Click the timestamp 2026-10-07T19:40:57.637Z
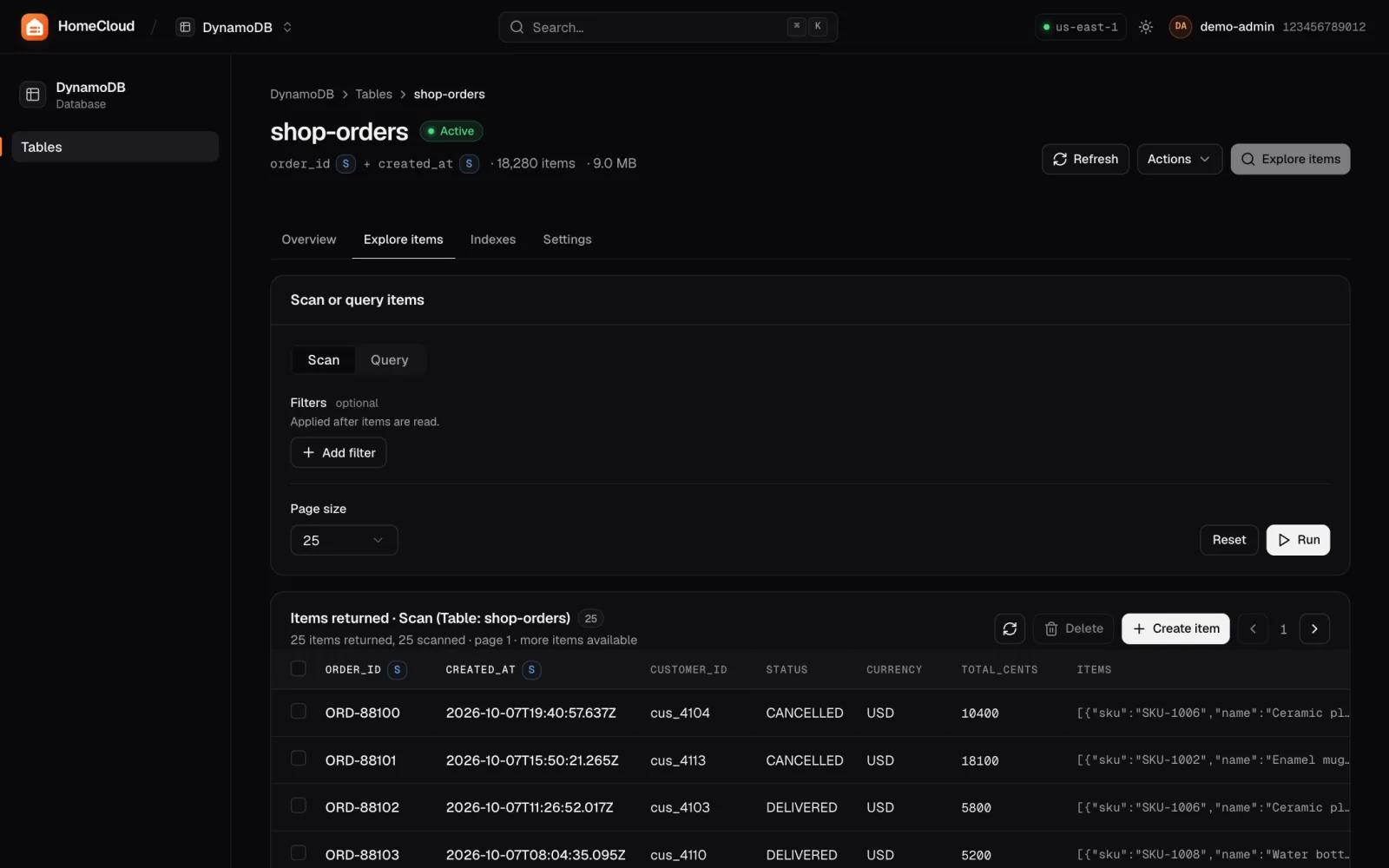The width and height of the screenshot is (1389, 868). coord(531,713)
